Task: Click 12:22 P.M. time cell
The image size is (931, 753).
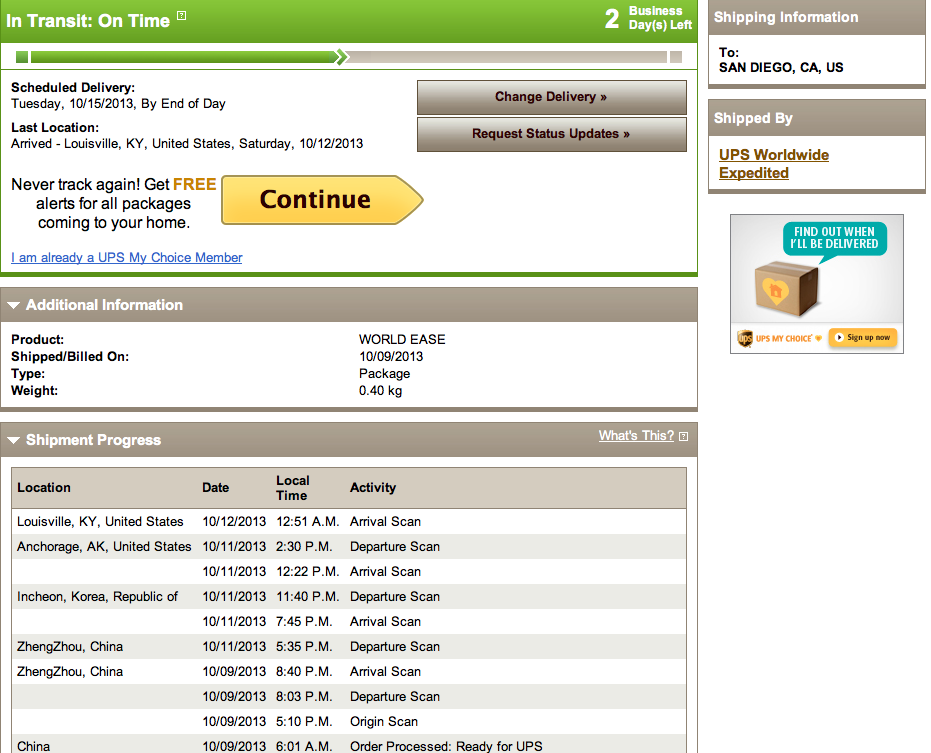Action: click(308, 571)
